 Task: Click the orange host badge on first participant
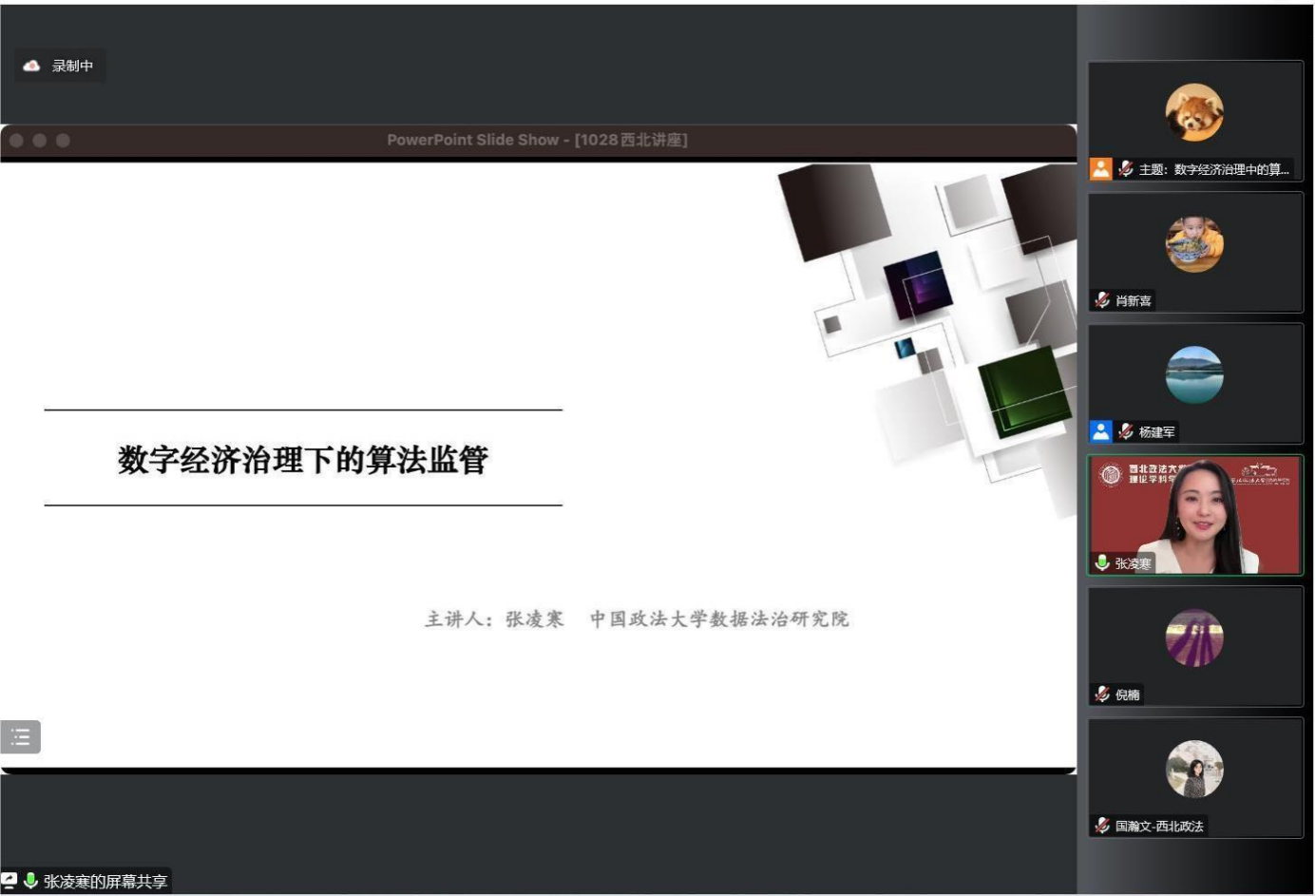(1100, 169)
